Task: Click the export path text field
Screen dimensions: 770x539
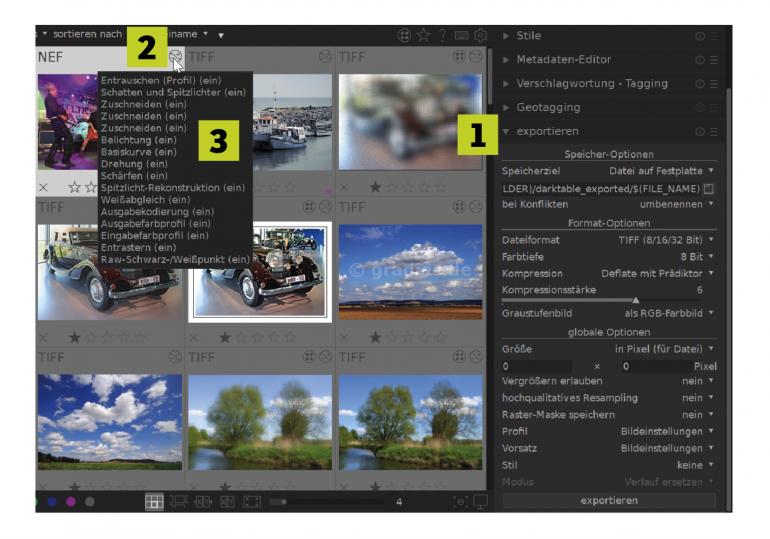Action: (601, 189)
